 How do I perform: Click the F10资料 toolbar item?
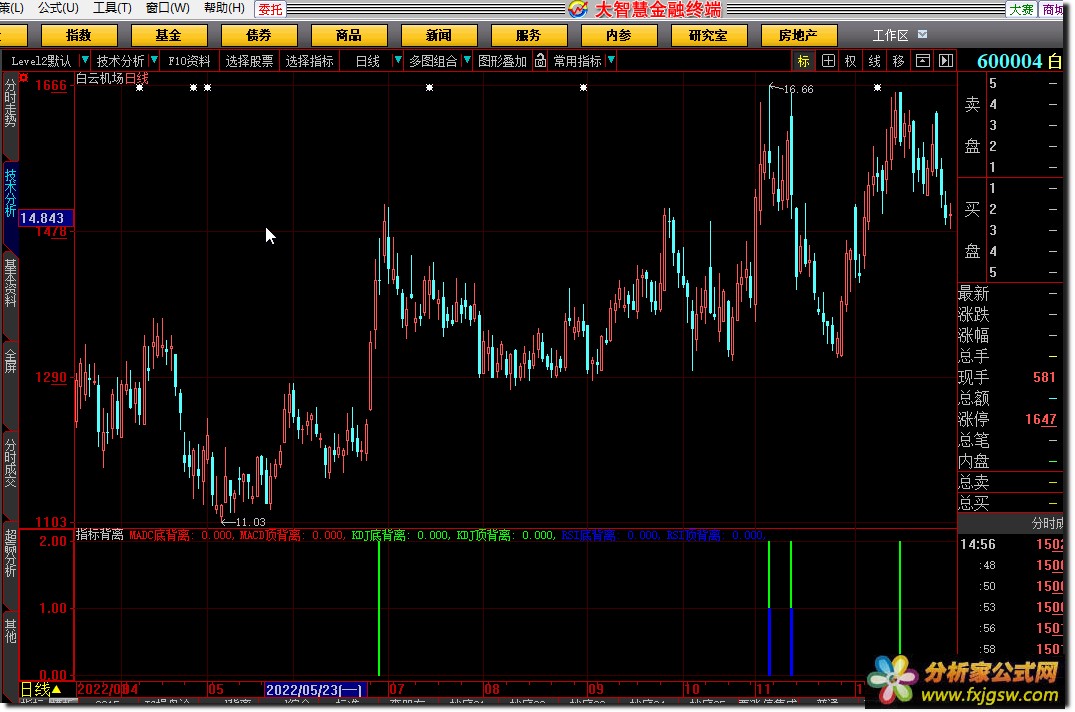pyautogui.click(x=189, y=61)
